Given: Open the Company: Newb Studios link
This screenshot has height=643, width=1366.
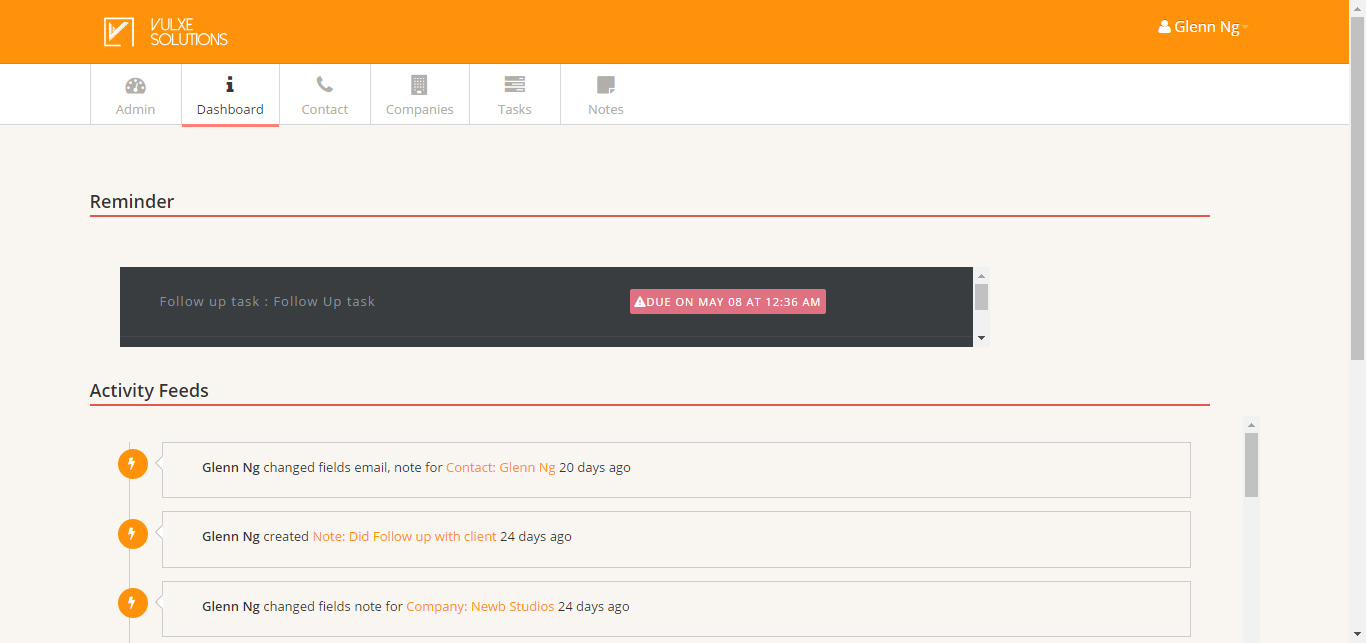Looking at the screenshot, I should coord(480,606).
